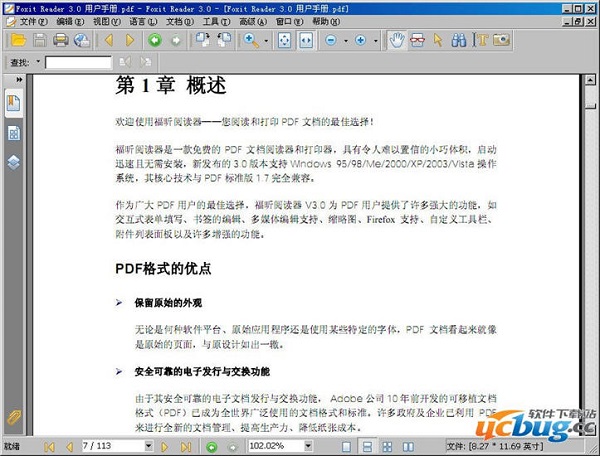Screen dimensions: 600x456
Task: Go to previous page with yellow left arrow
Action: pos(109,40)
